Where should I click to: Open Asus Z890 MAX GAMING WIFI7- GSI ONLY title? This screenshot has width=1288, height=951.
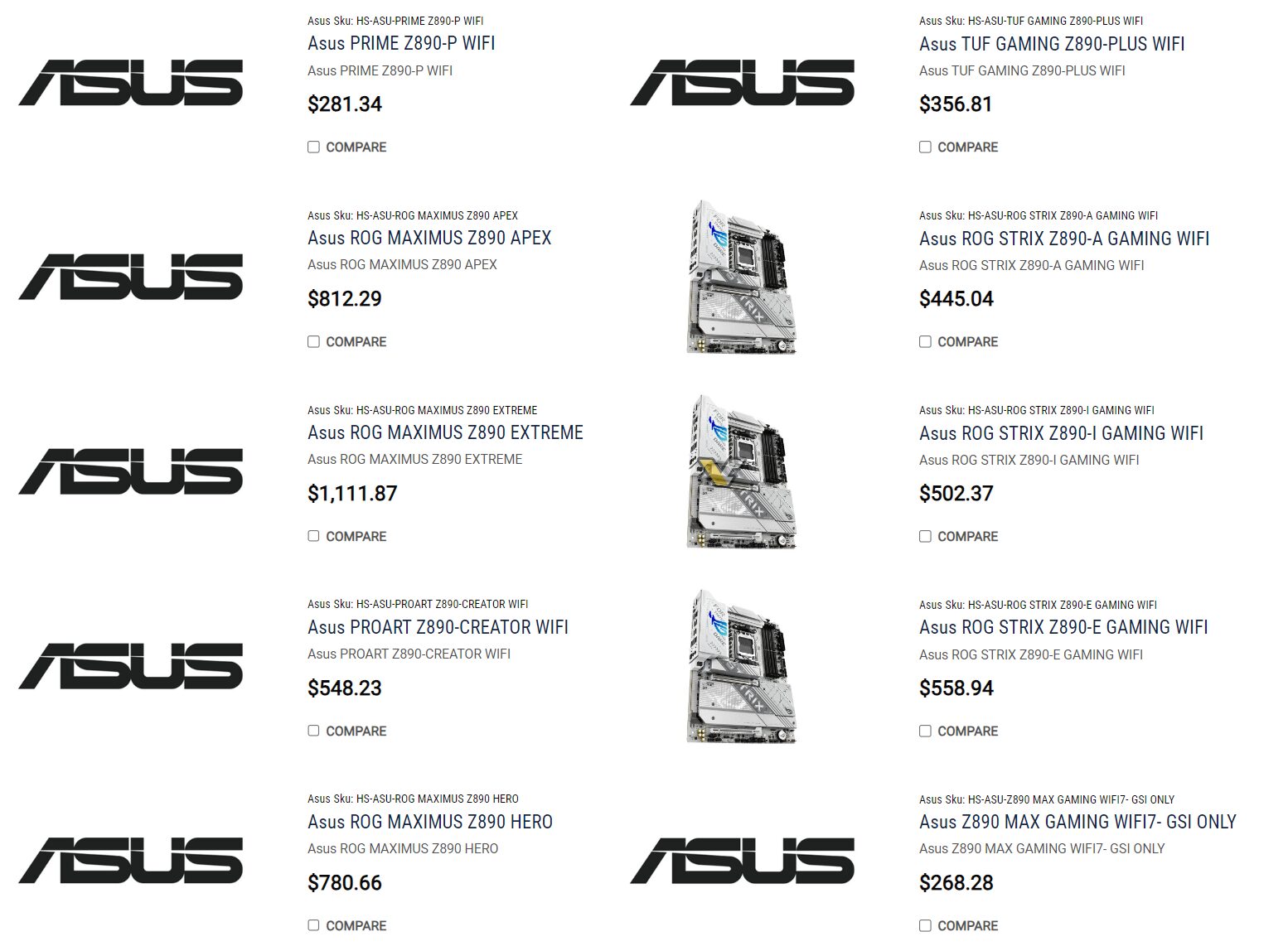click(x=1077, y=822)
